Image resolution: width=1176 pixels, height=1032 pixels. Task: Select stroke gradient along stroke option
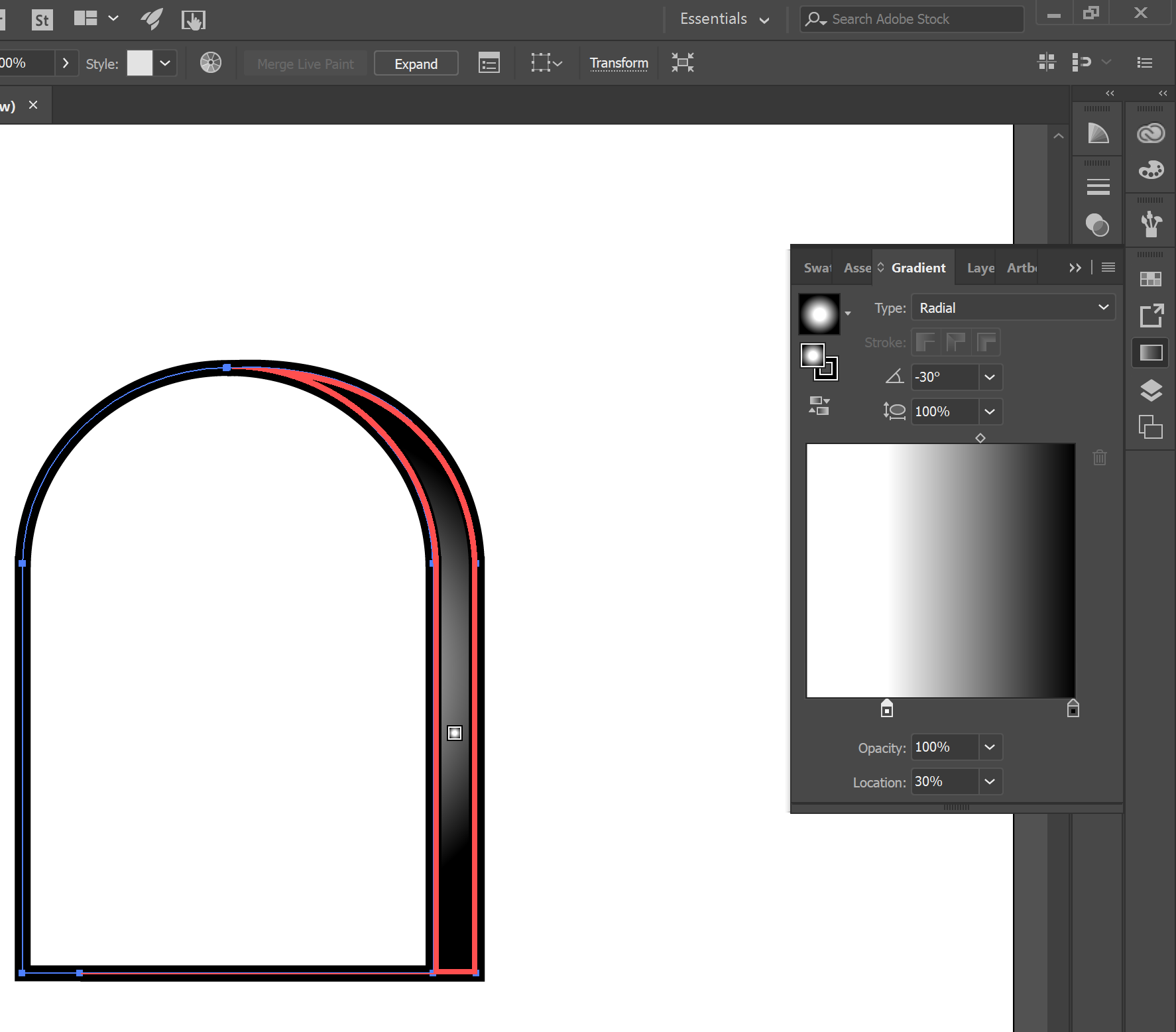(x=956, y=342)
